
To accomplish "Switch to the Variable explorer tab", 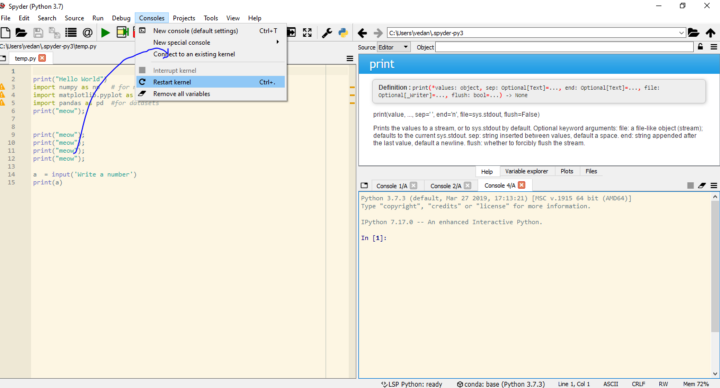I will [x=526, y=171].
